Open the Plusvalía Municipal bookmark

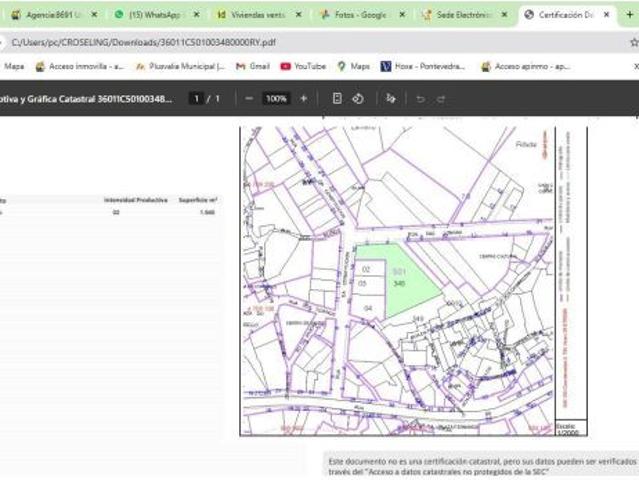pos(180,66)
